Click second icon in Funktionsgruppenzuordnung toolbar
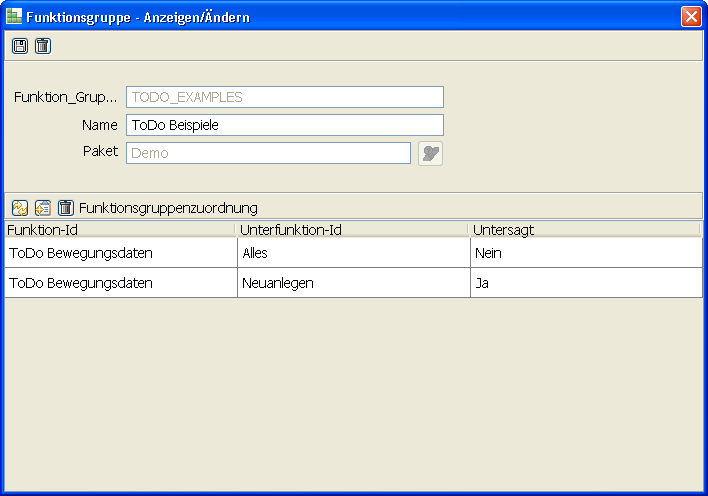Screen dimensions: 708x496 (x=43, y=208)
